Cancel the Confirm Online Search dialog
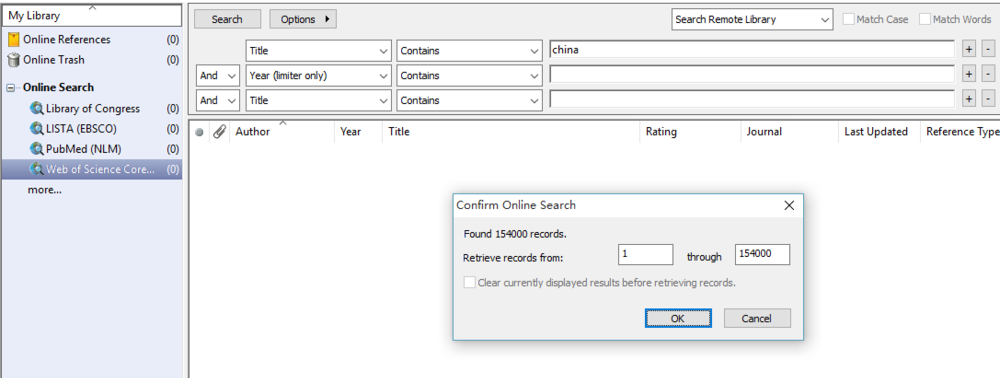 (757, 318)
